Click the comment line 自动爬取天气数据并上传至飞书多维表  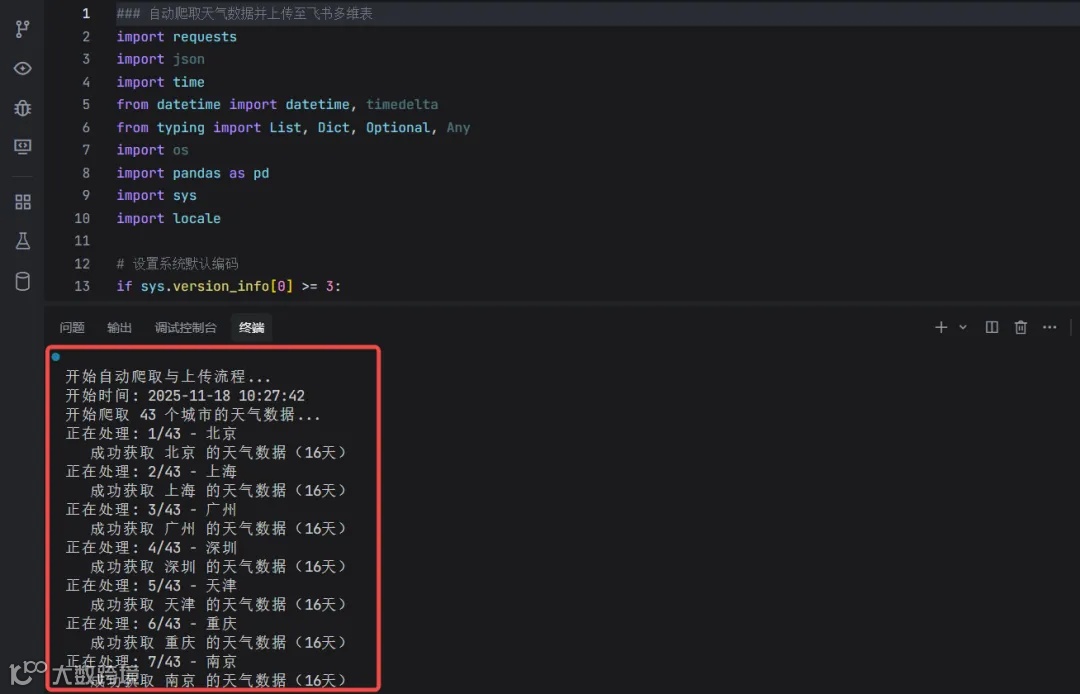245,14
